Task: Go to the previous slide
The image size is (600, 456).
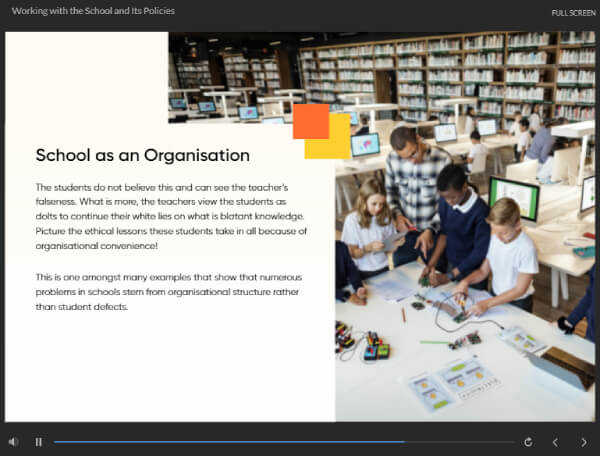Action: coord(555,442)
